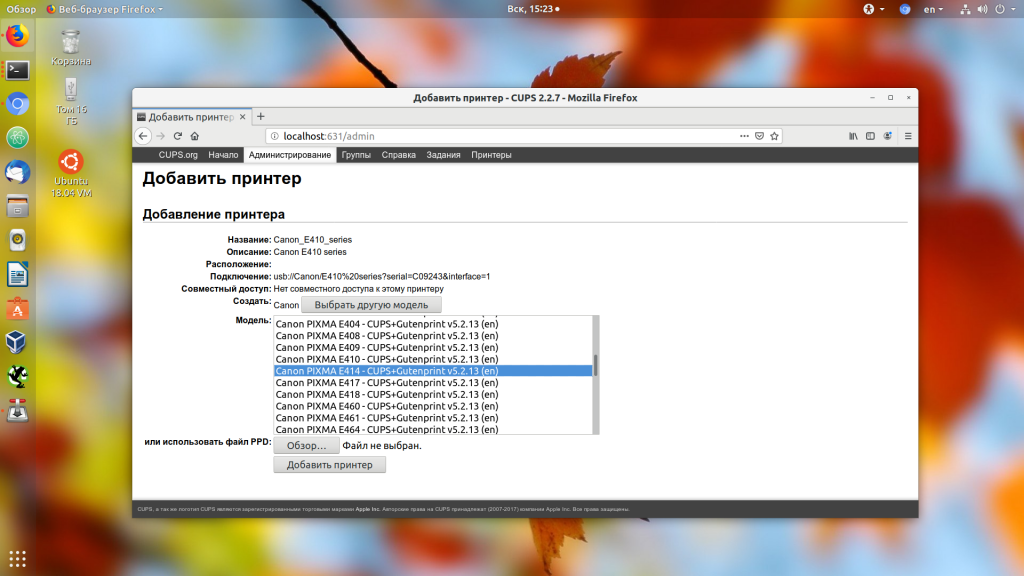
Task: Click Выбрать другую модель button
Action: [x=371, y=305]
